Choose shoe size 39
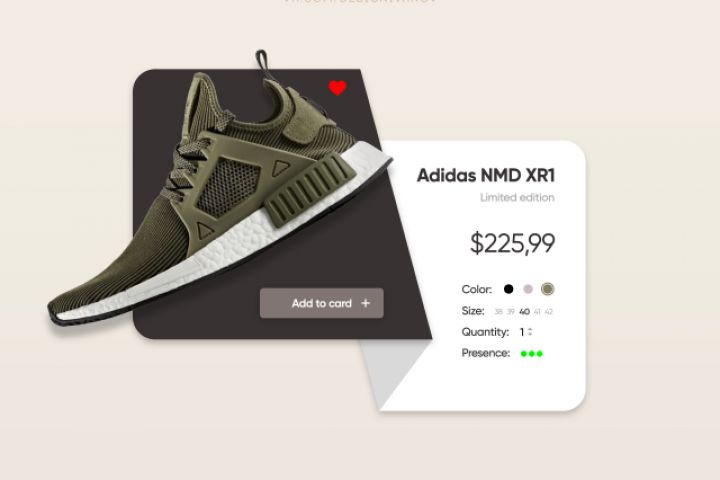Viewport: 720px width, 480px height. [x=511, y=312]
